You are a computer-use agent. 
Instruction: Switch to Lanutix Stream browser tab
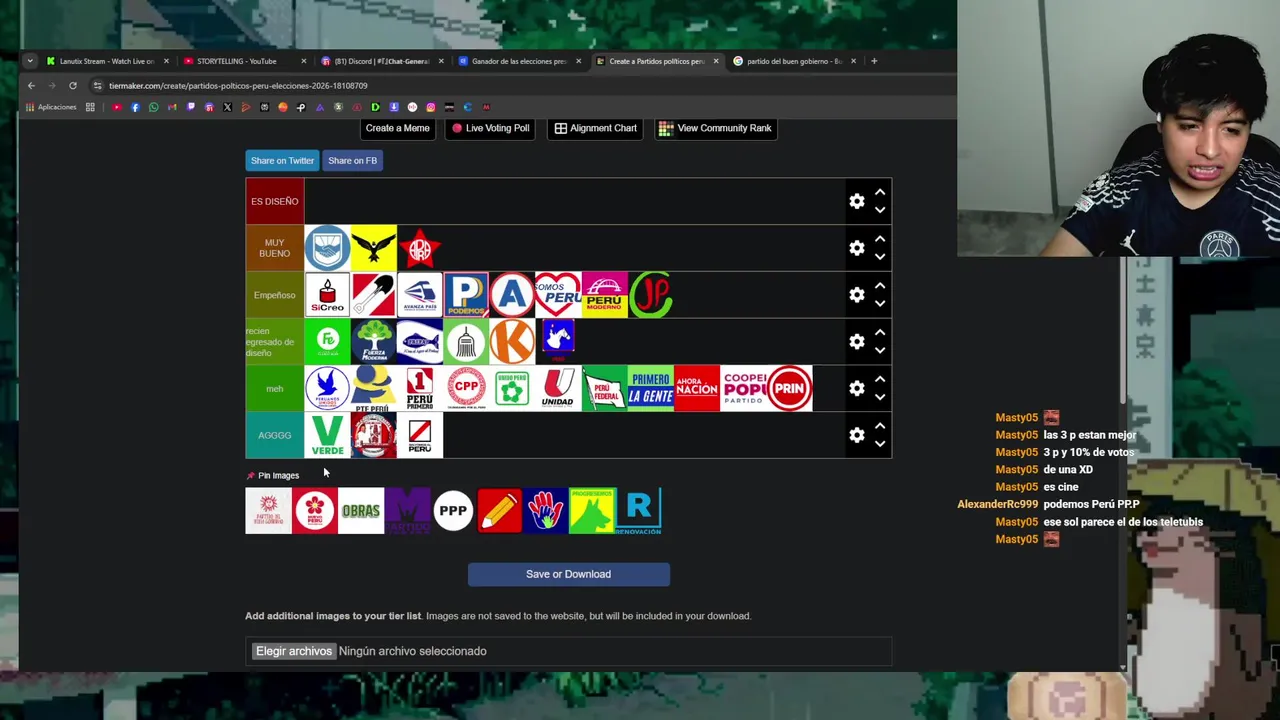coord(107,61)
